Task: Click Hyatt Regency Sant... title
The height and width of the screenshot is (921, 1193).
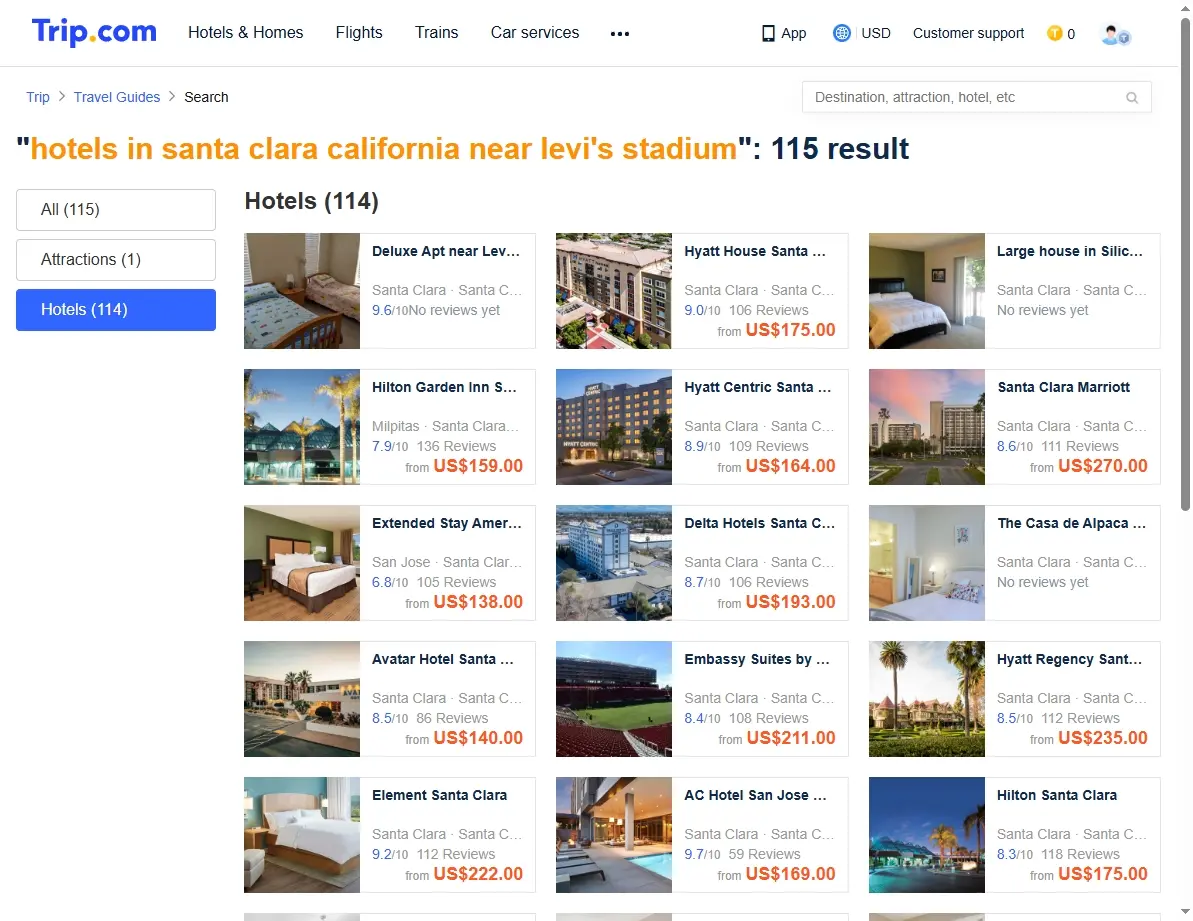Action: [x=1069, y=660]
